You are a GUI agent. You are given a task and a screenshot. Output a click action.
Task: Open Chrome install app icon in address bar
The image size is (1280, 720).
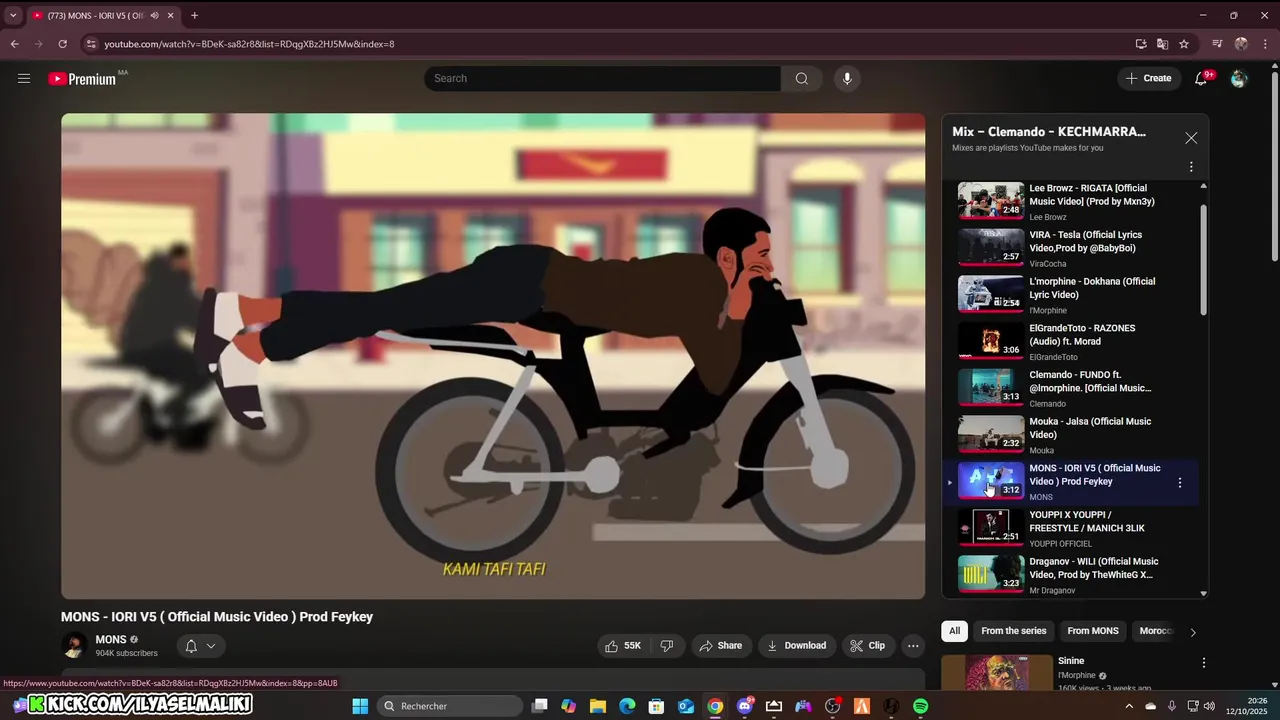(1141, 44)
